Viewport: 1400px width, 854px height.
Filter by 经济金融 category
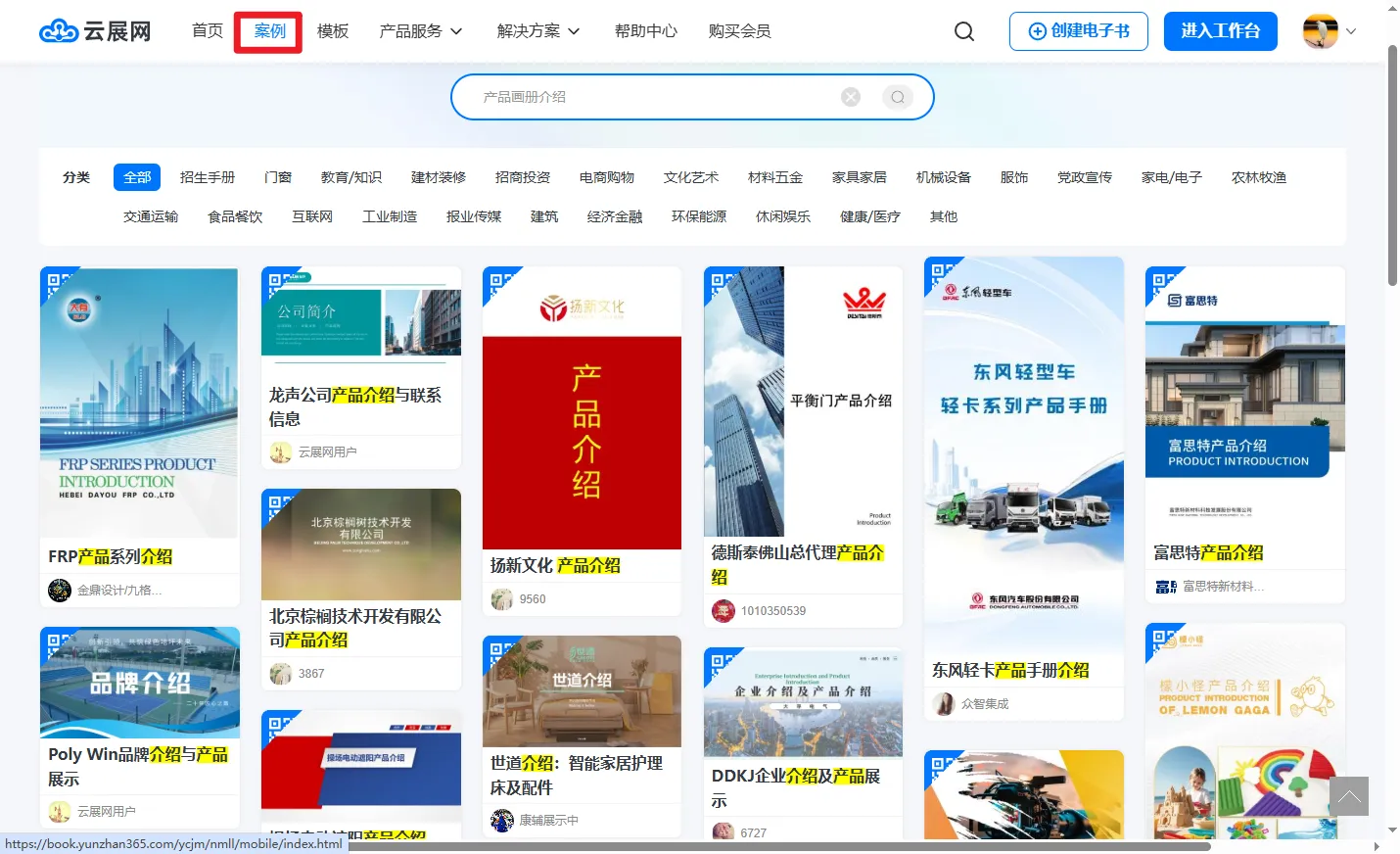(615, 216)
